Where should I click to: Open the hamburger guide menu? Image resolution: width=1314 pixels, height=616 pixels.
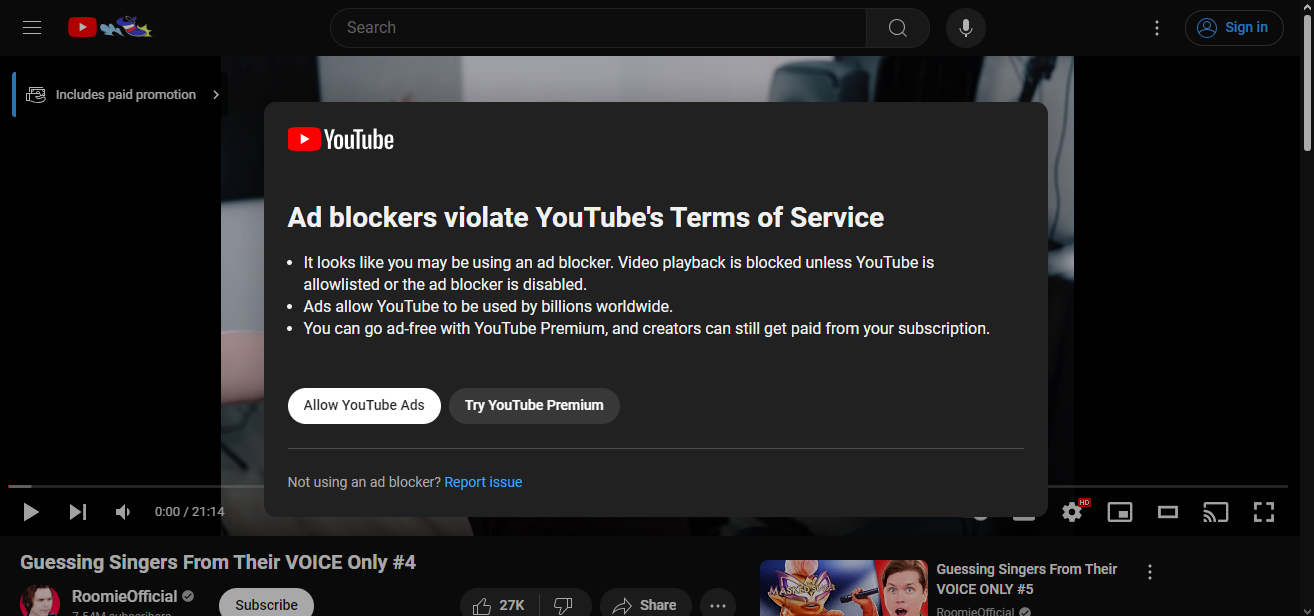32,28
